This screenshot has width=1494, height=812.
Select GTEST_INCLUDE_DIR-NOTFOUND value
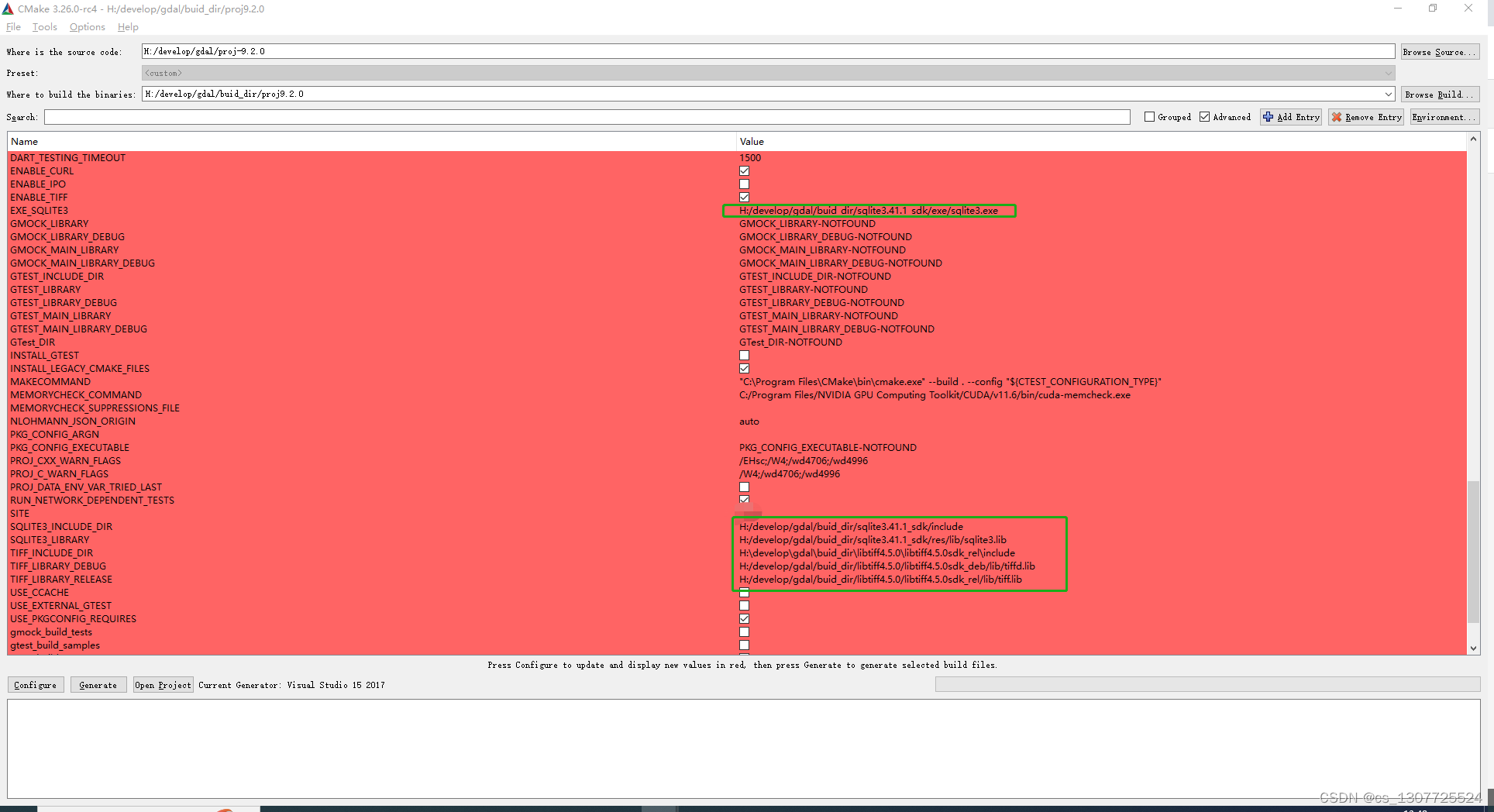click(x=815, y=277)
